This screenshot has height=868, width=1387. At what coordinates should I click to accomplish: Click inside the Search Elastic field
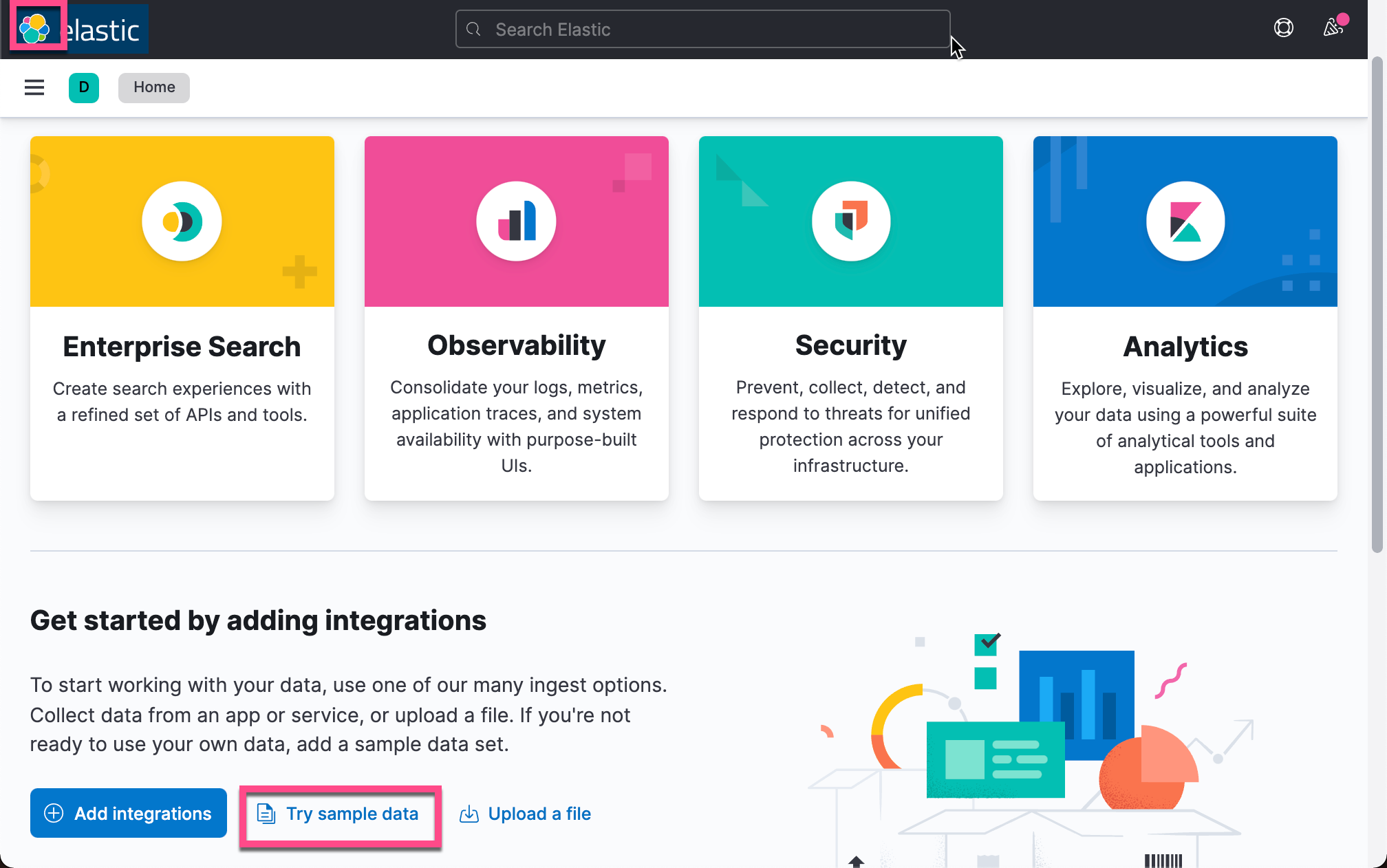pyautogui.click(x=702, y=29)
